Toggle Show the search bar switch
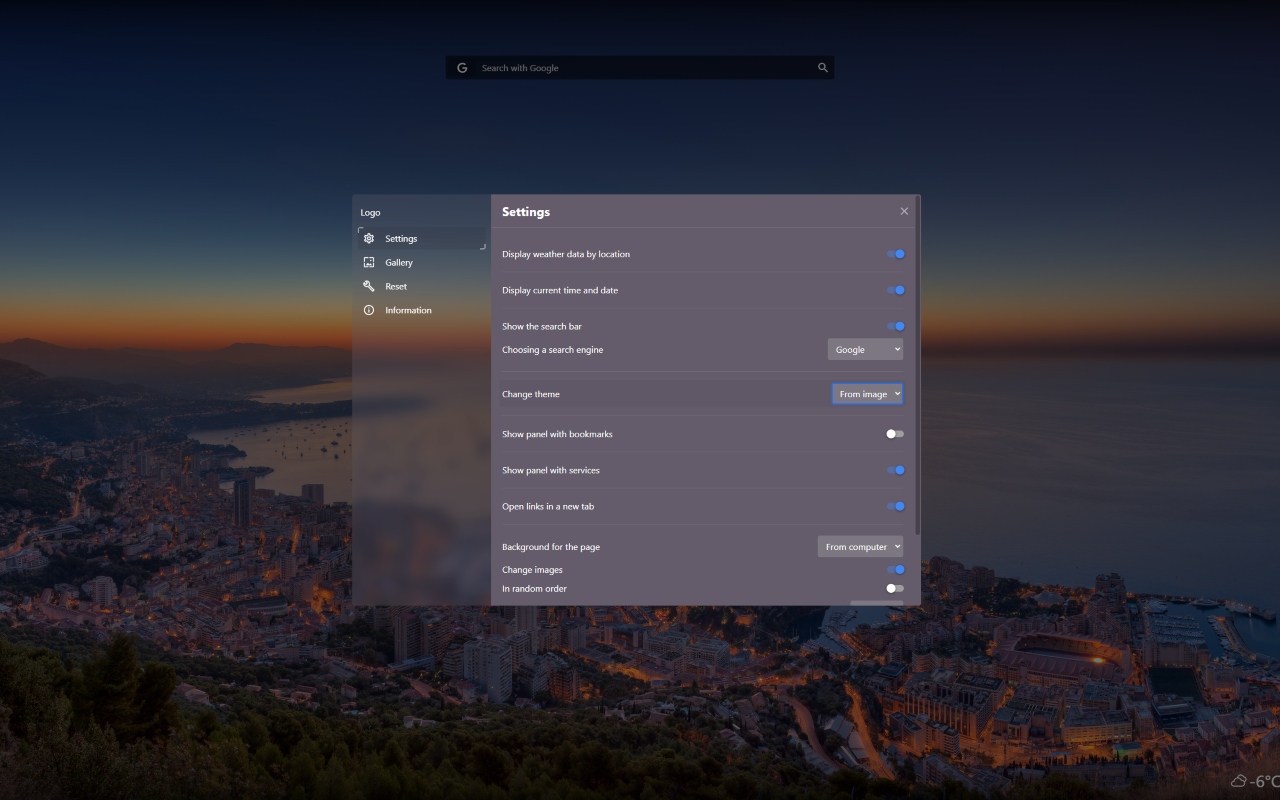This screenshot has width=1280, height=800. click(895, 326)
